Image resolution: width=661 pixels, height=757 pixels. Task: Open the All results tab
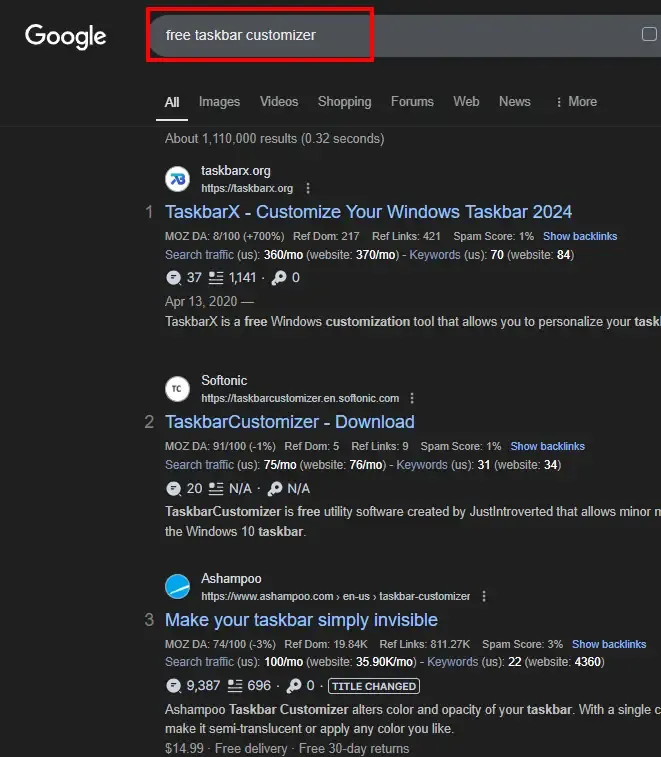[x=172, y=102]
